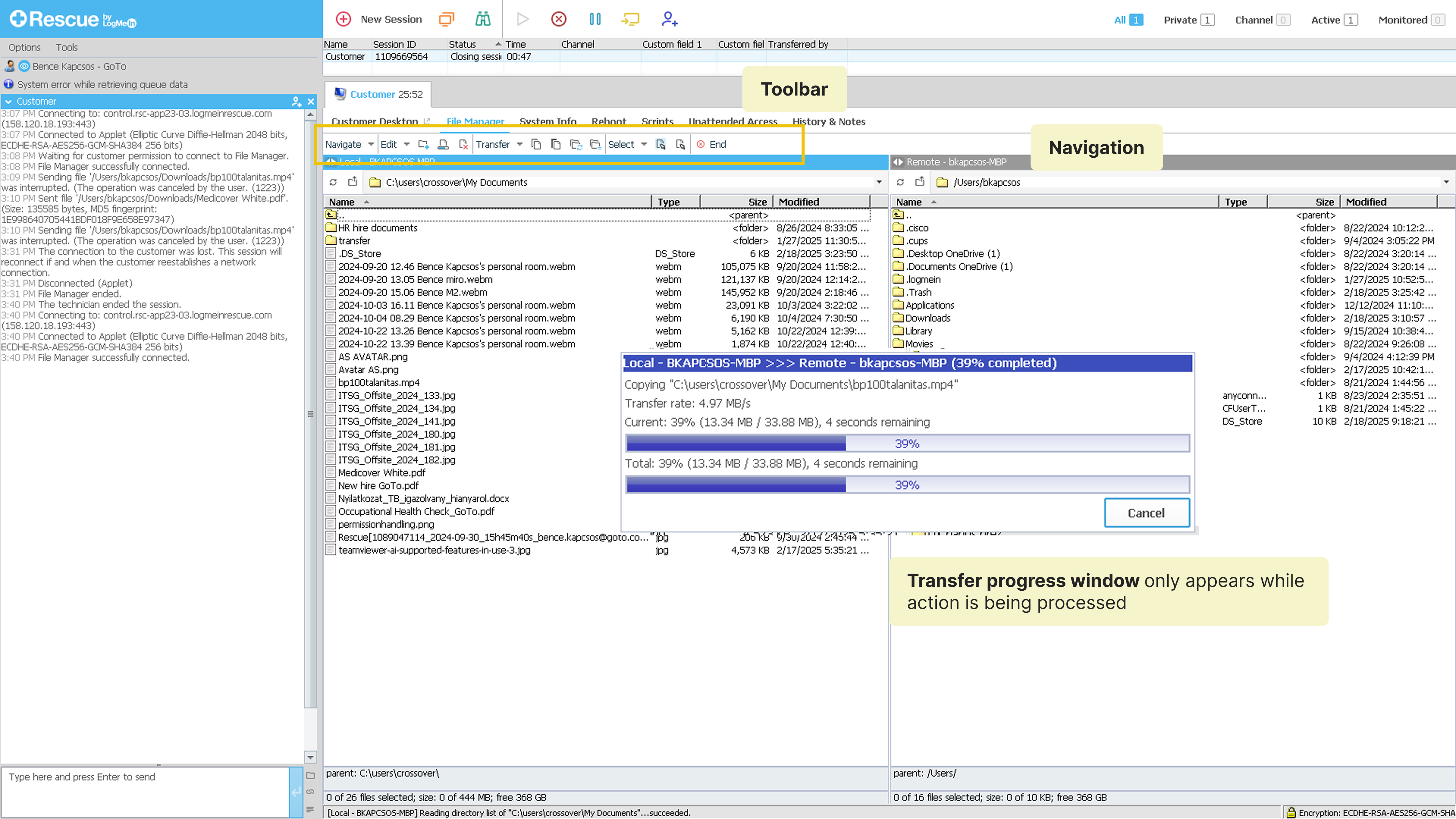Switch to History & Notes tab
The width and height of the screenshot is (1456, 819).
828,121
